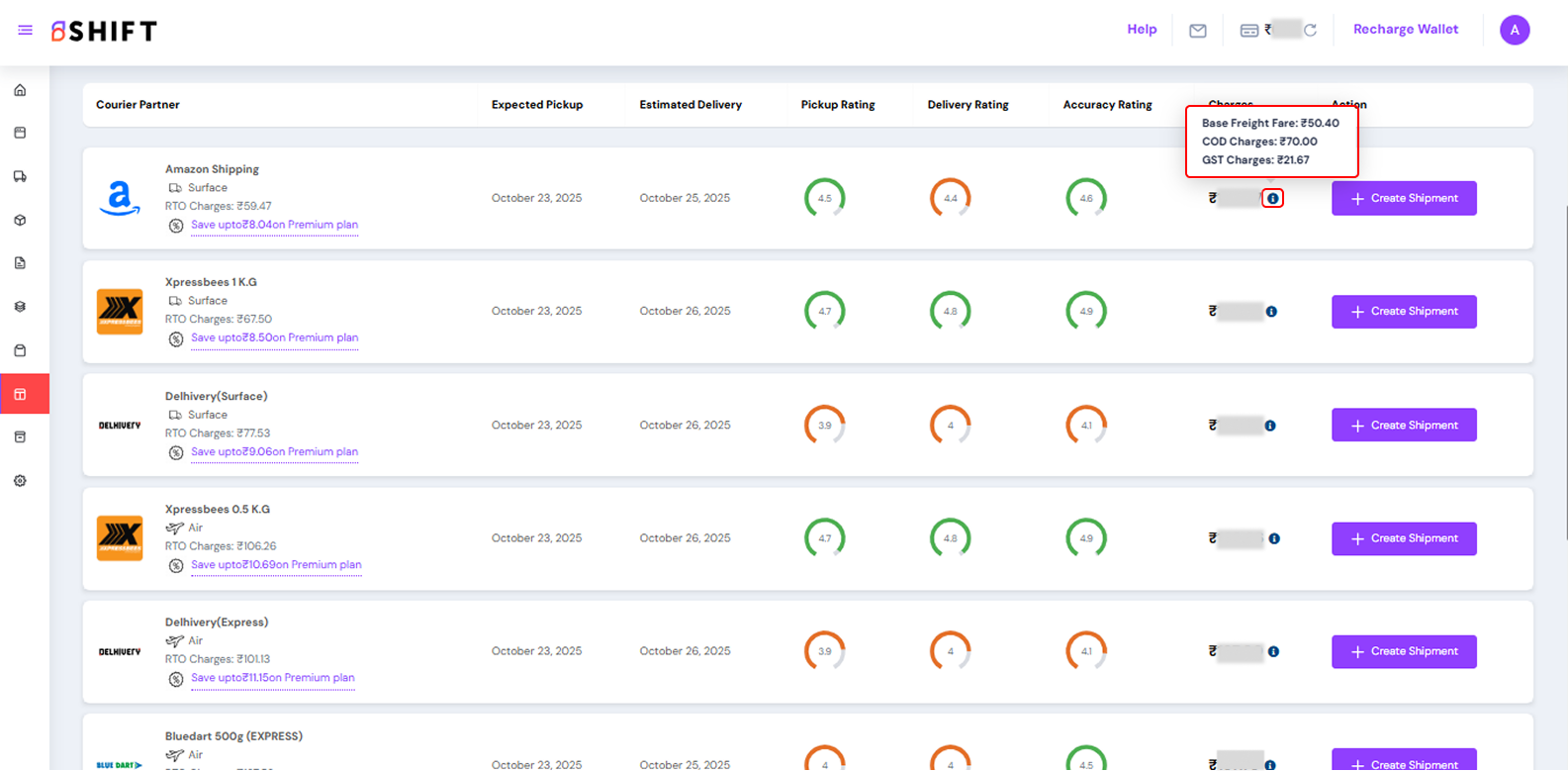Open the cube package icon in the sidebar
This screenshot has height=772, width=1568.
[20, 220]
